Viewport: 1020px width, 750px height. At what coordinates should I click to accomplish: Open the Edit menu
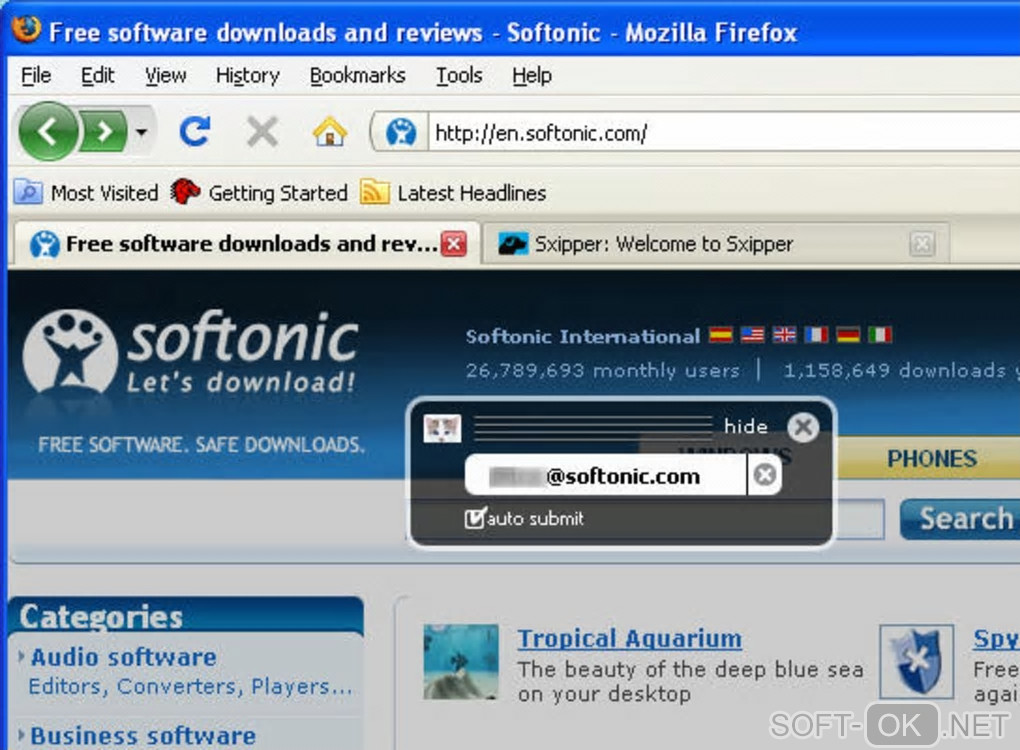(x=98, y=75)
